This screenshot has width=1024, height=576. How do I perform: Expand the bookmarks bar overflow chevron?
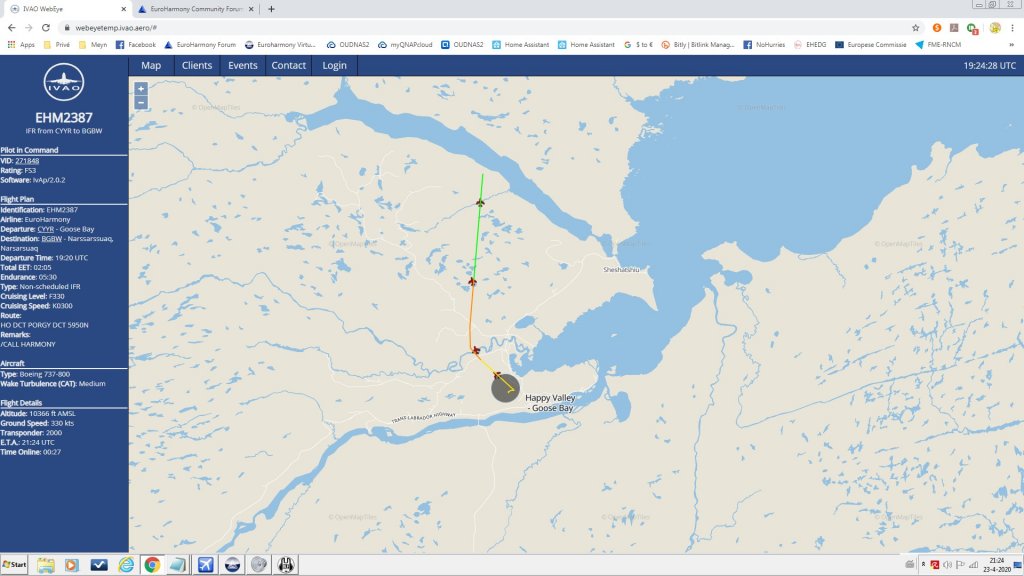point(1011,45)
